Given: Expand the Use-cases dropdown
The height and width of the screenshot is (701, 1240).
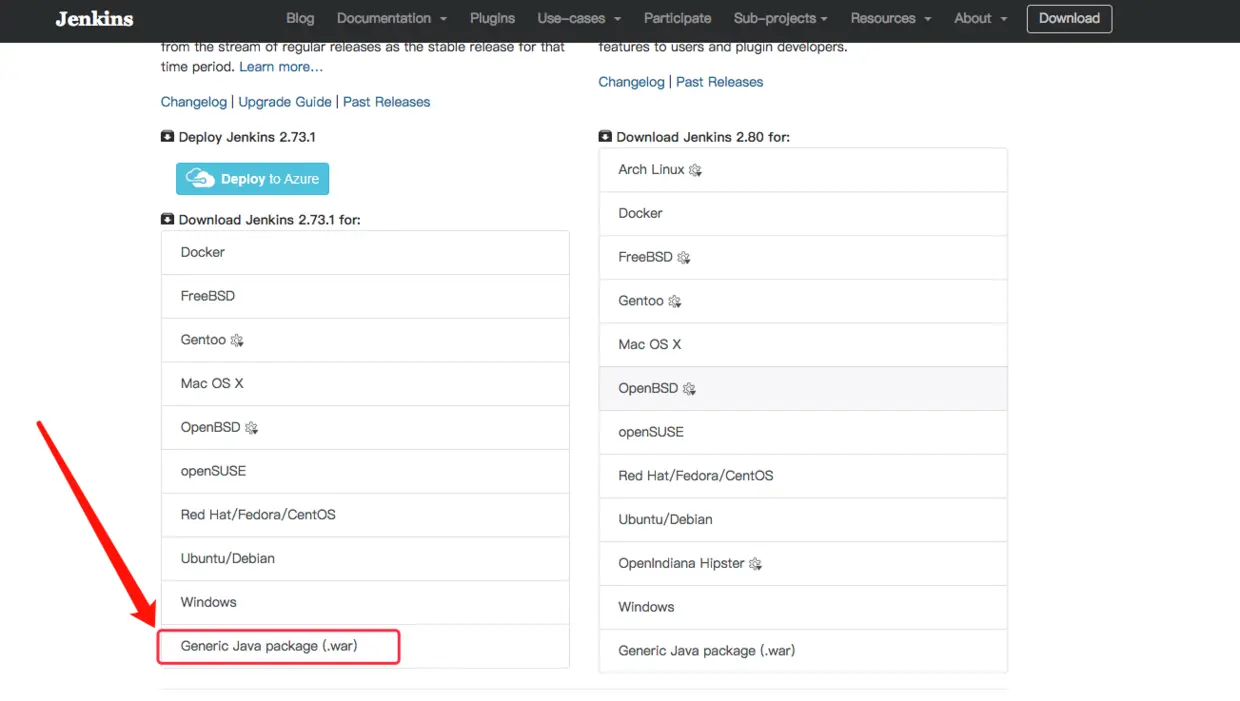Looking at the screenshot, I should pos(579,18).
